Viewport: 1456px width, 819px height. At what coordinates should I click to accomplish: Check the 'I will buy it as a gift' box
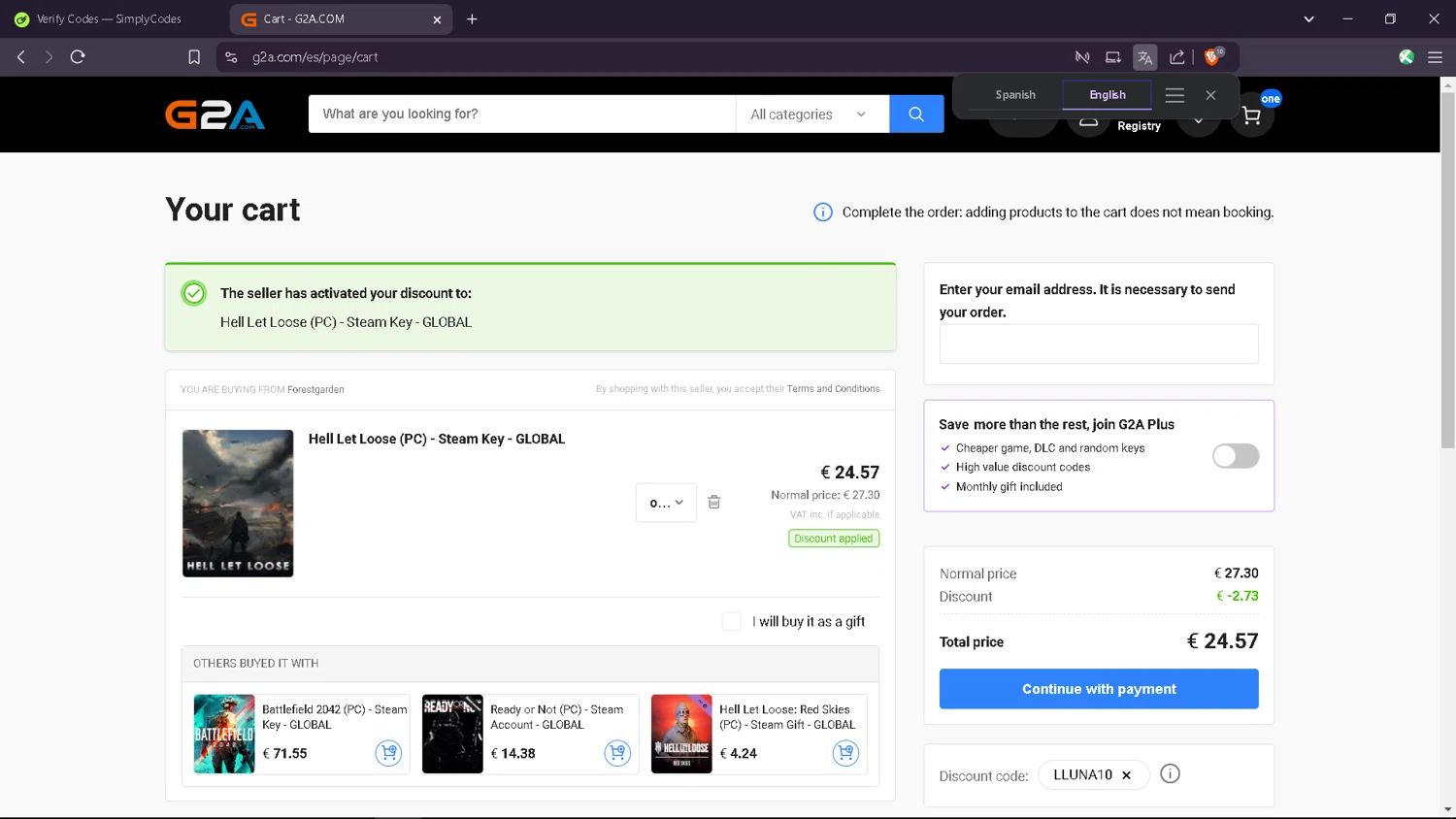pos(732,622)
